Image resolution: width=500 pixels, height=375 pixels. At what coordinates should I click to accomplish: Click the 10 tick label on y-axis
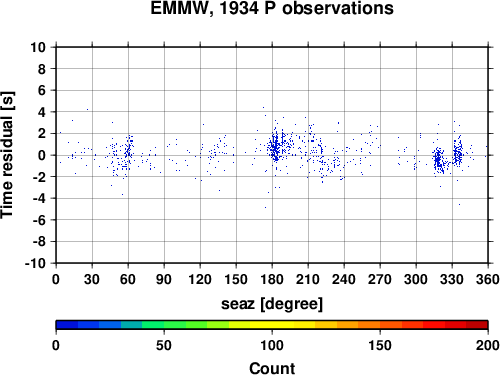click(38, 47)
